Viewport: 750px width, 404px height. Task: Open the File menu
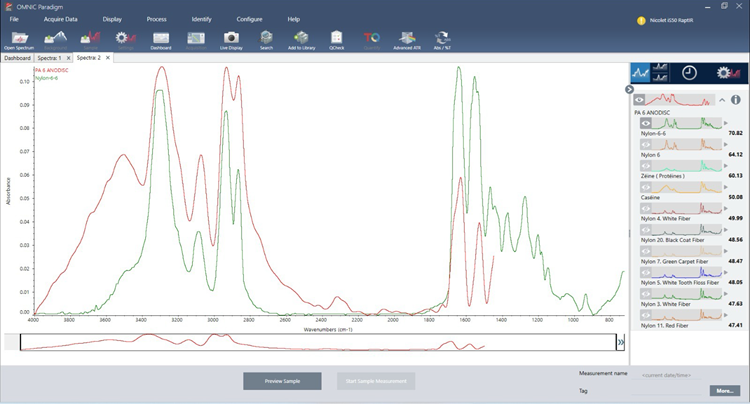14,19
